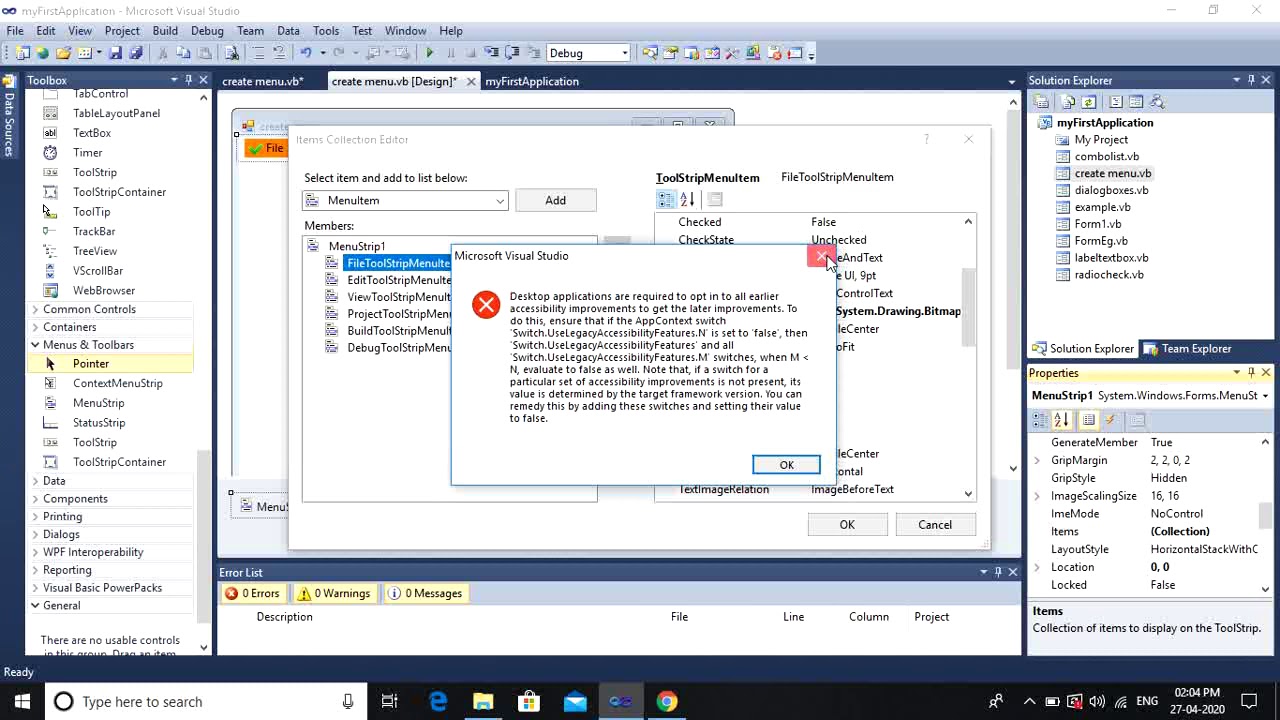Toggle auto-hide pin on Solution Explorer
The height and width of the screenshot is (720, 1280).
click(1250, 80)
